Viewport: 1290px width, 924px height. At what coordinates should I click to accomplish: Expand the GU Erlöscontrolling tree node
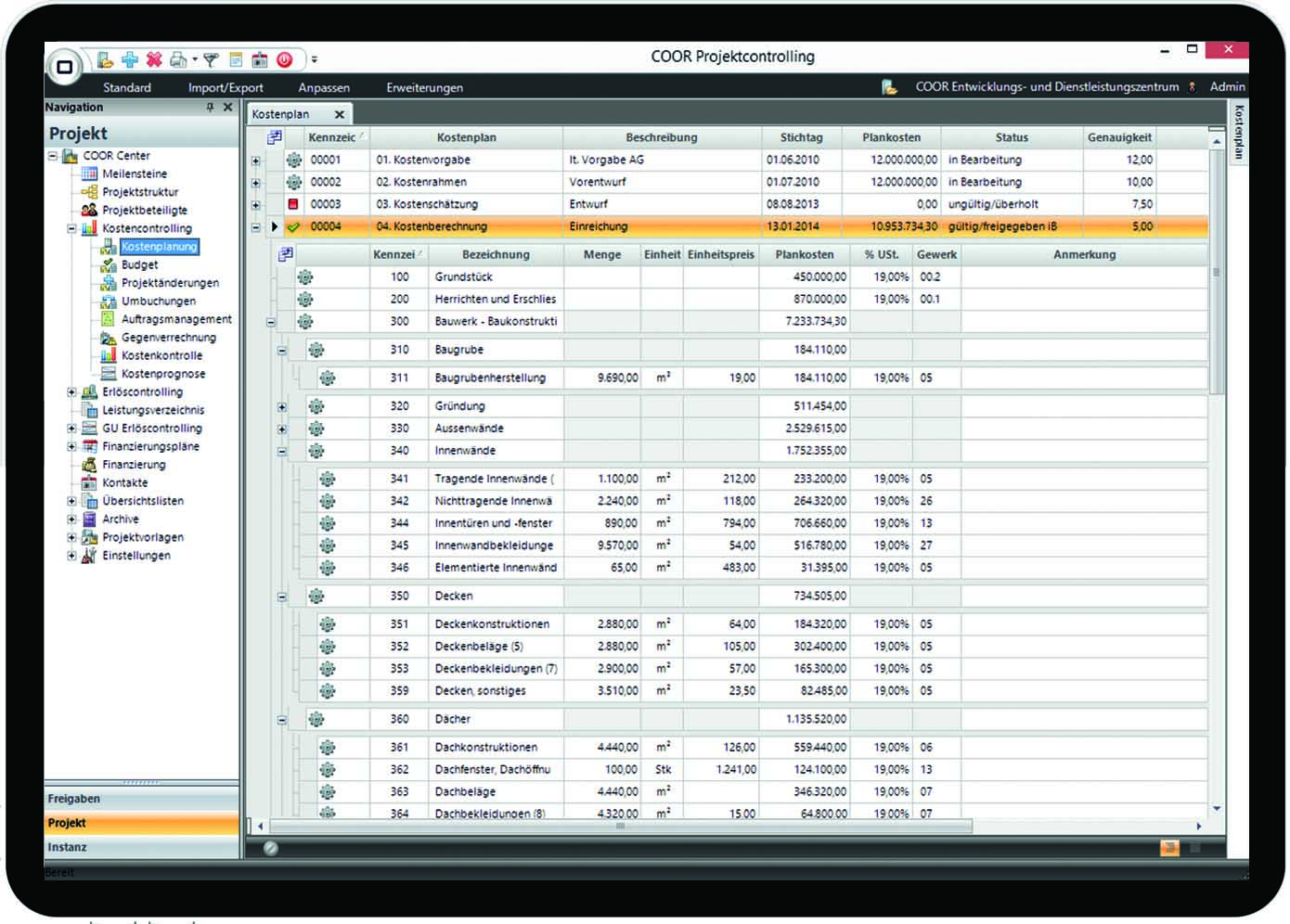[71, 429]
